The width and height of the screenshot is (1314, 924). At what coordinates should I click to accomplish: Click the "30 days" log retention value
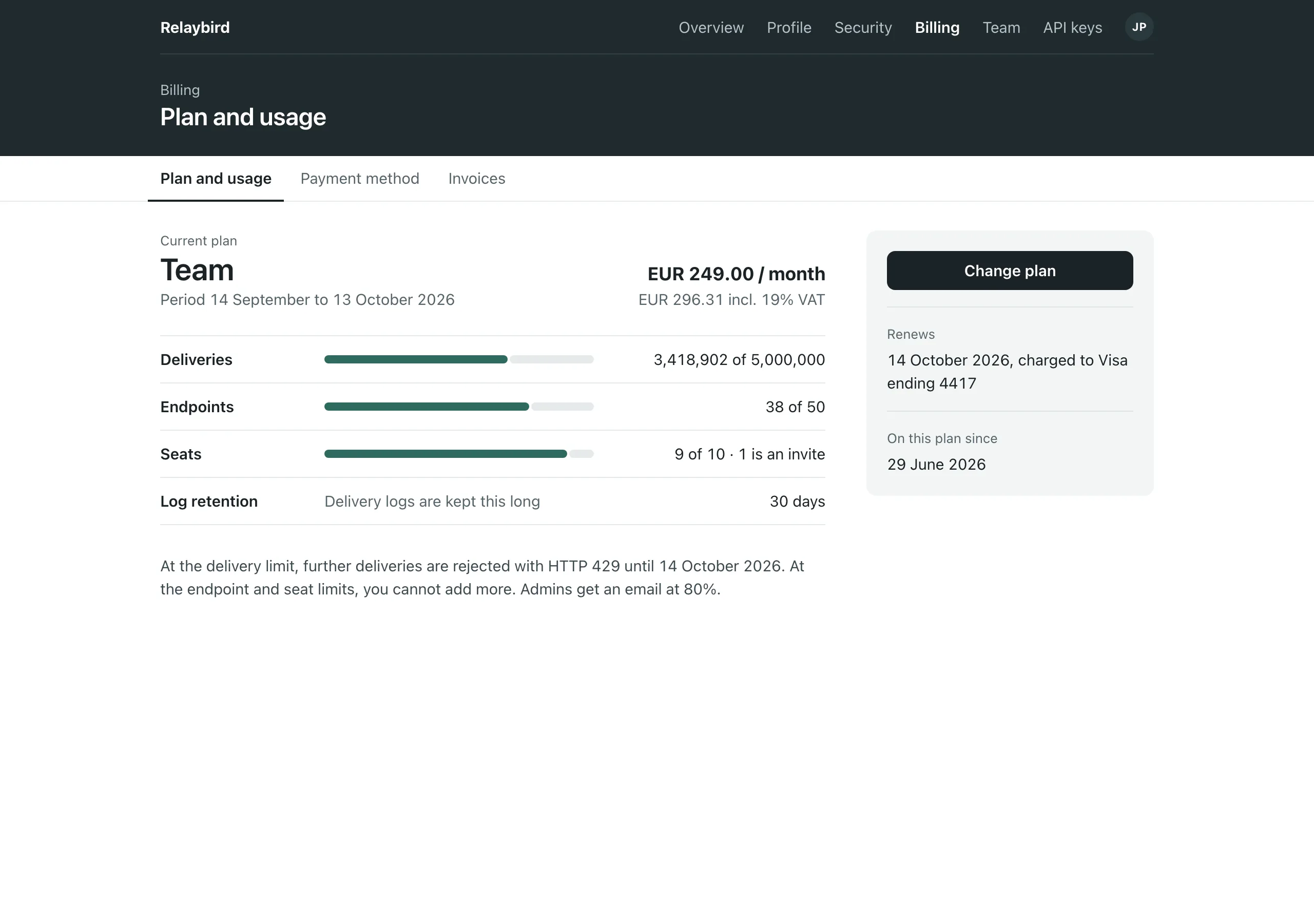(x=797, y=502)
